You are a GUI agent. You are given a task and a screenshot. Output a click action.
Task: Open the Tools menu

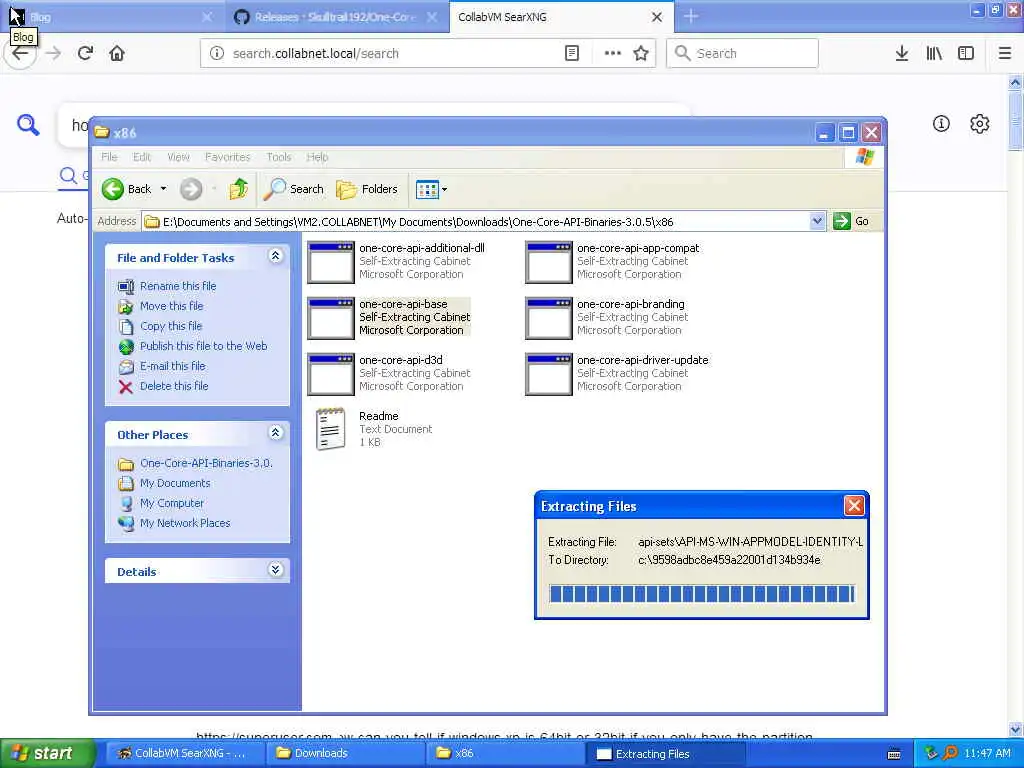coord(278,157)
